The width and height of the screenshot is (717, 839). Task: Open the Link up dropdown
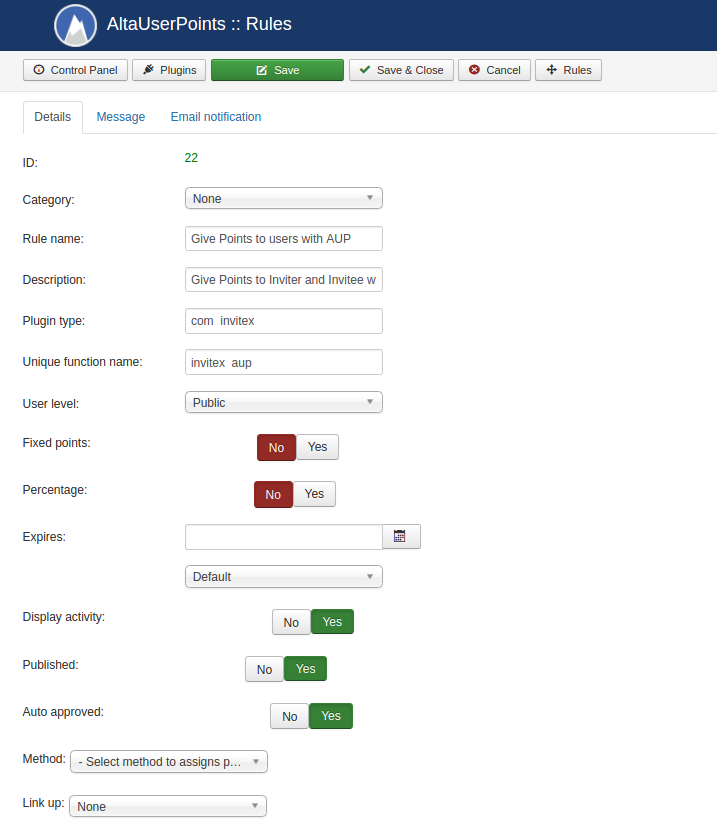(x=167, y=806)
